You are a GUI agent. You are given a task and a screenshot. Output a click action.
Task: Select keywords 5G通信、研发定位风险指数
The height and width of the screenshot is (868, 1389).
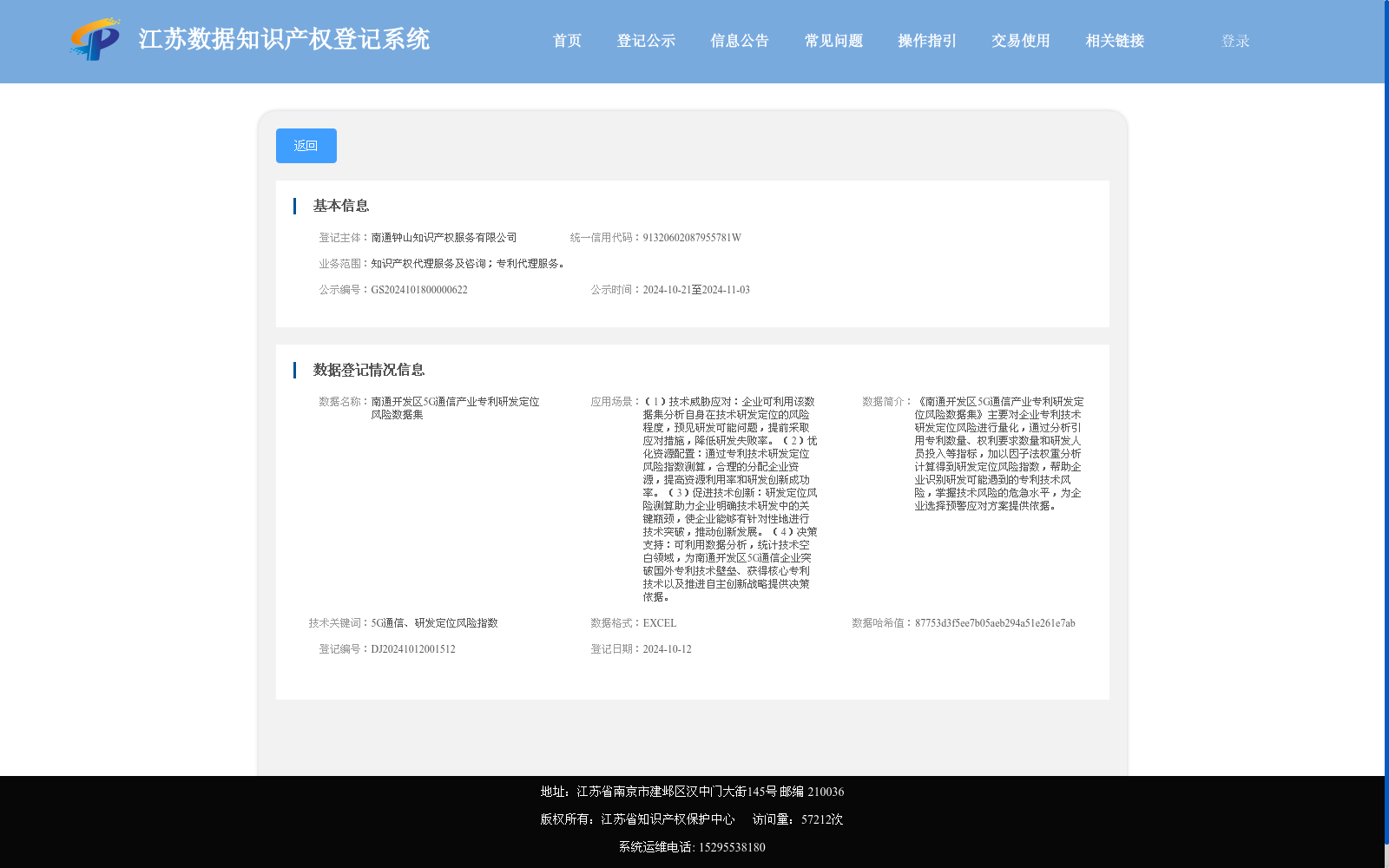[434, 623]
